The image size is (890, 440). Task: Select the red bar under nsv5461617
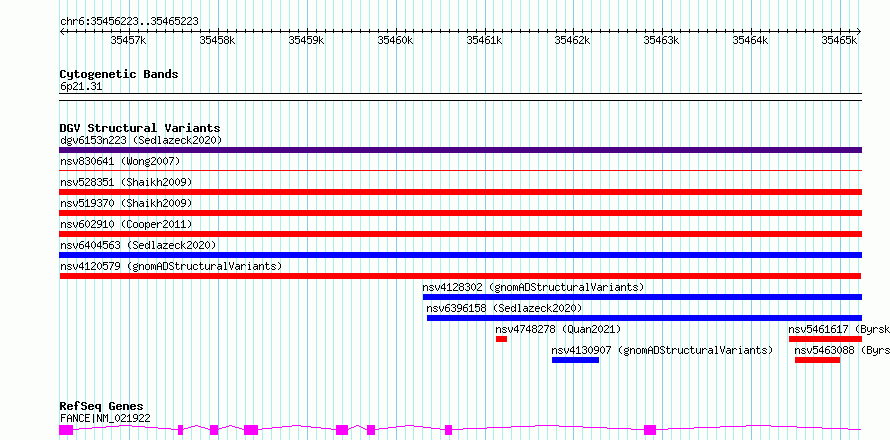[x=825, y=339]
